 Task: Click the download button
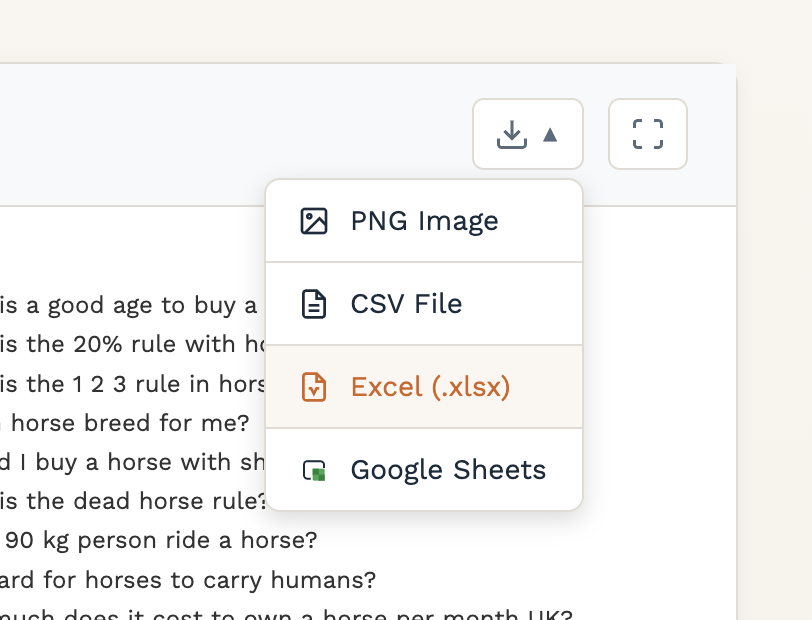pyautogui.click(x=512, y=134)
